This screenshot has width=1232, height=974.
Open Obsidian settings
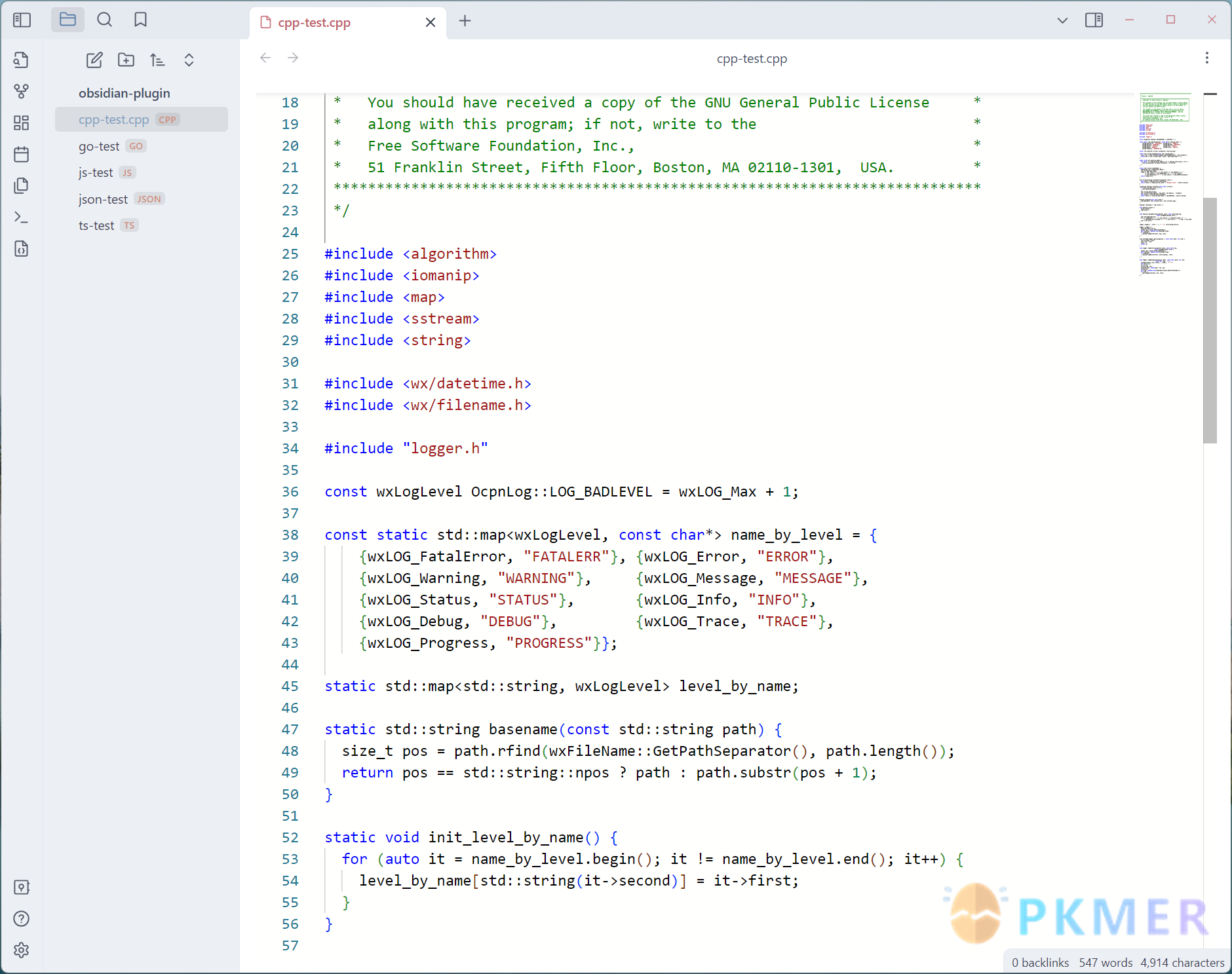coord(22,950)
